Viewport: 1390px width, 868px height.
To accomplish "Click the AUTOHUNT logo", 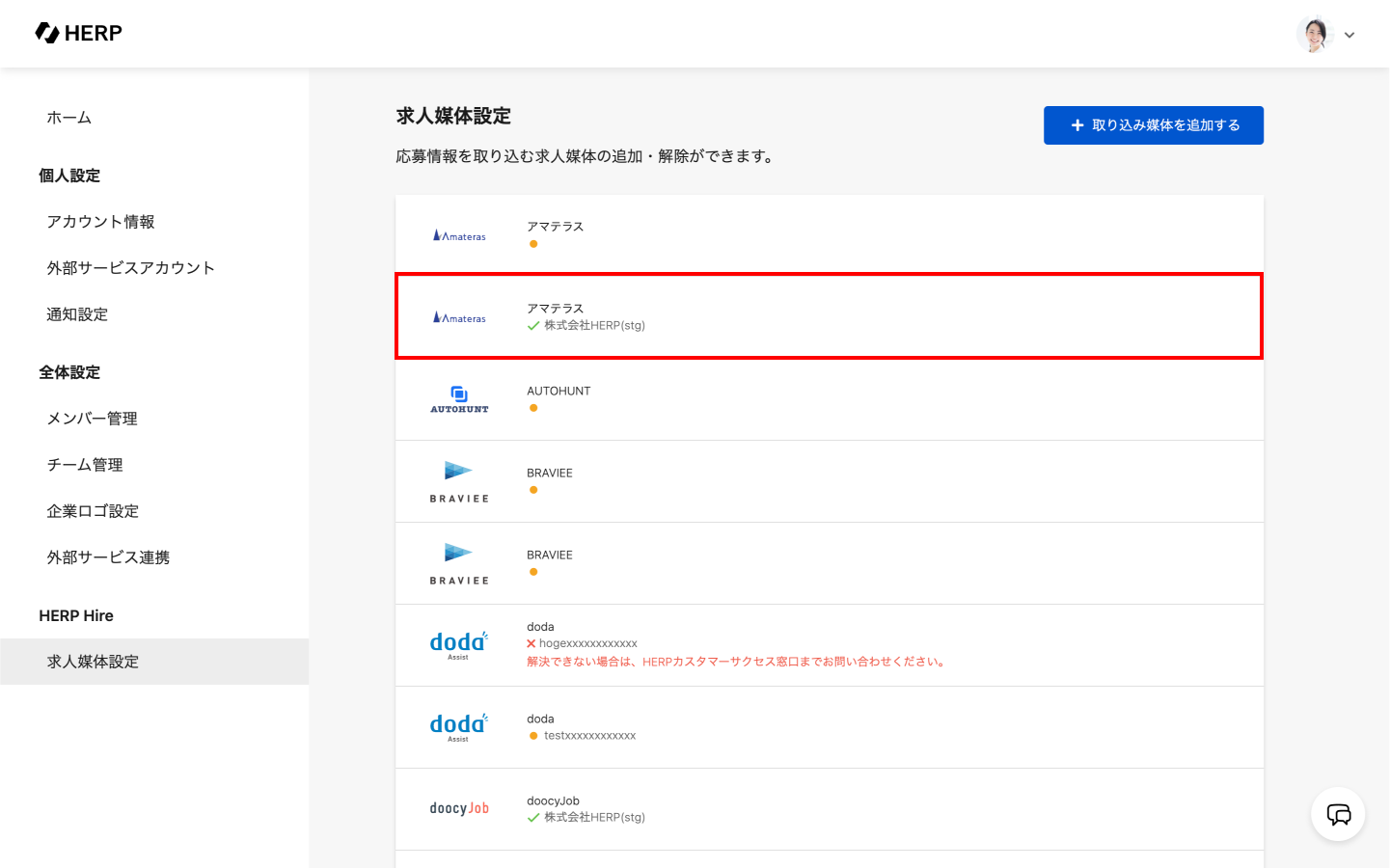I will (x=459, y=399).
